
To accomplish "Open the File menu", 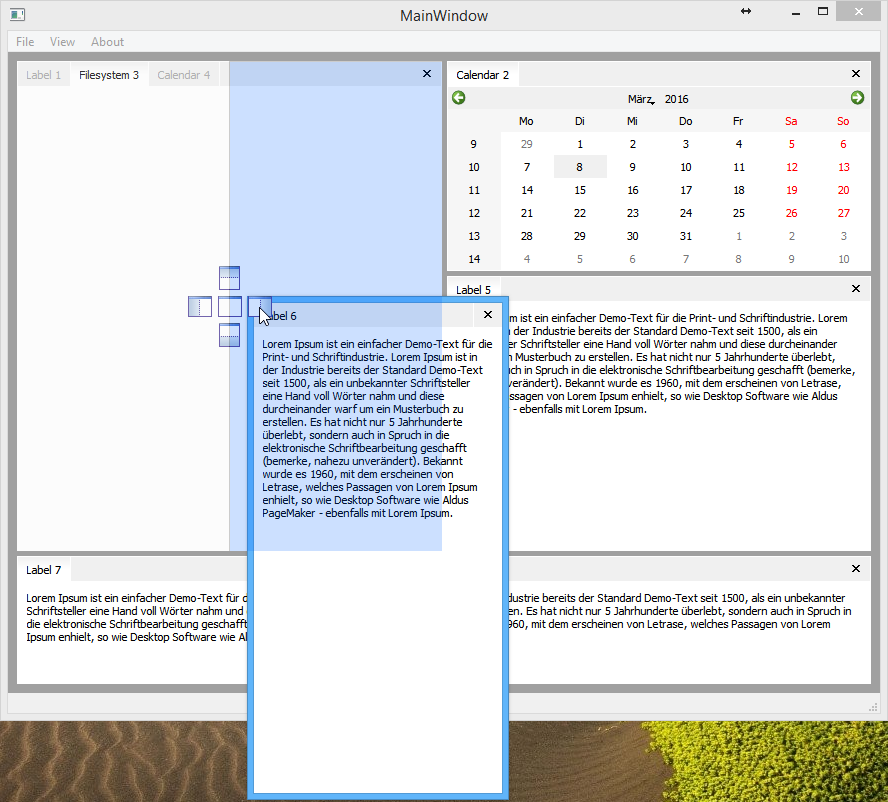I will [25, 42].
